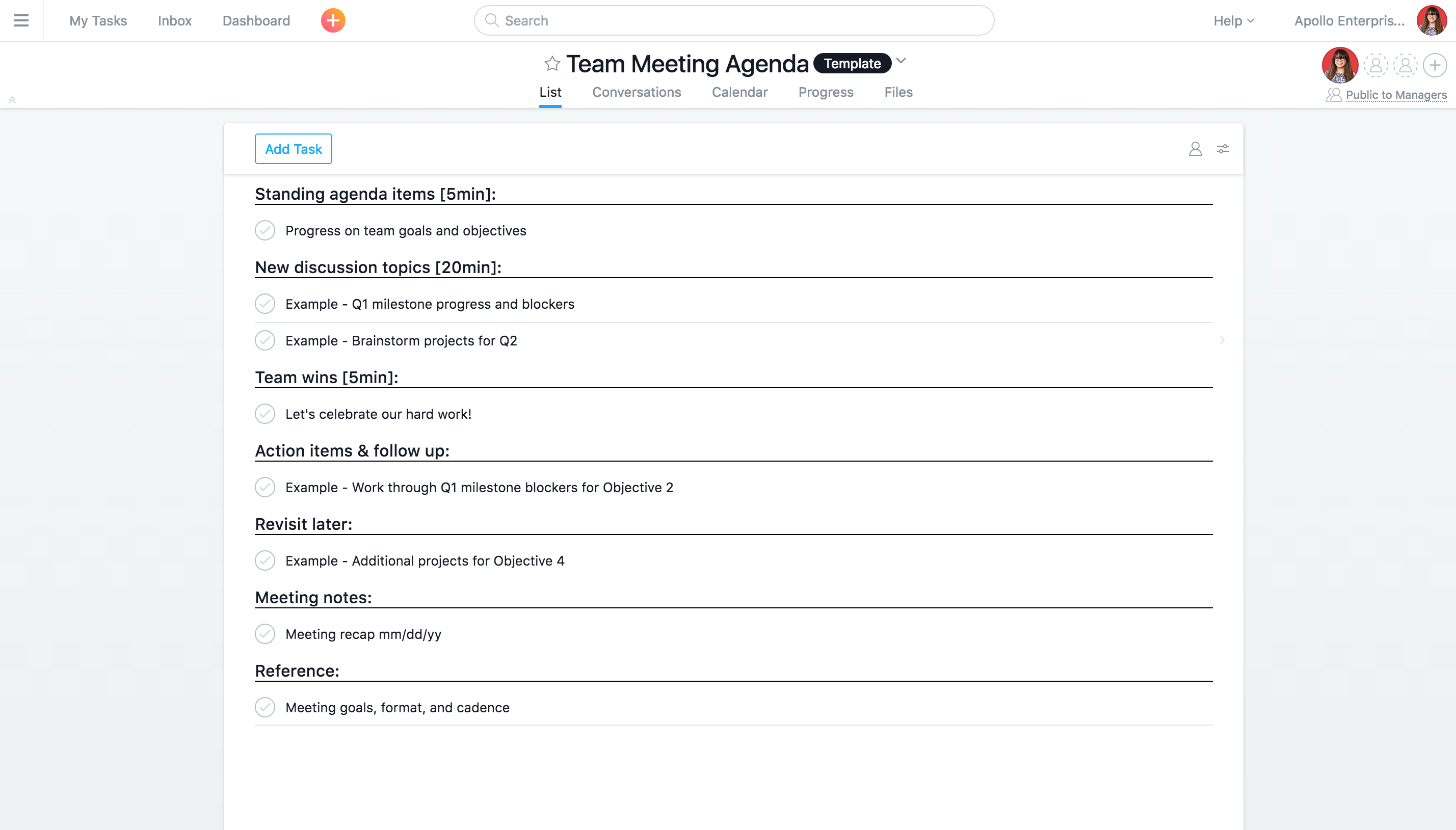Click the Inbox navigation icon

[x=174, y=20]
